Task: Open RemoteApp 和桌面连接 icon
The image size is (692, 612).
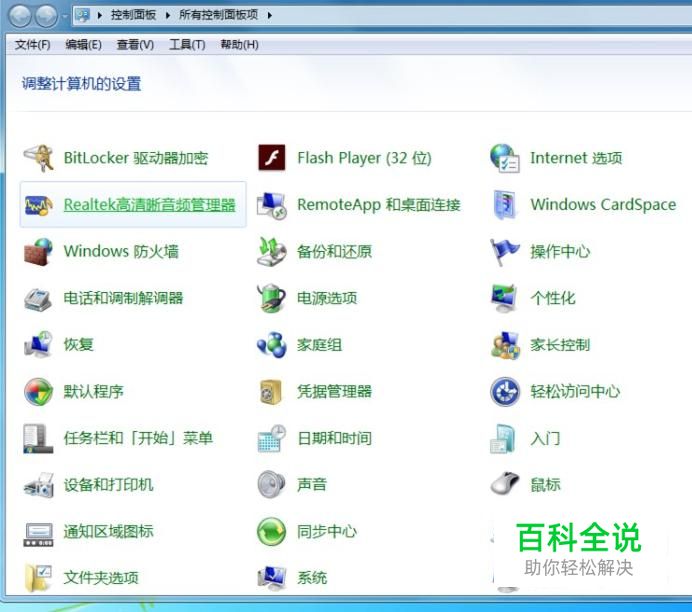Action: click(x=271, y=205)
